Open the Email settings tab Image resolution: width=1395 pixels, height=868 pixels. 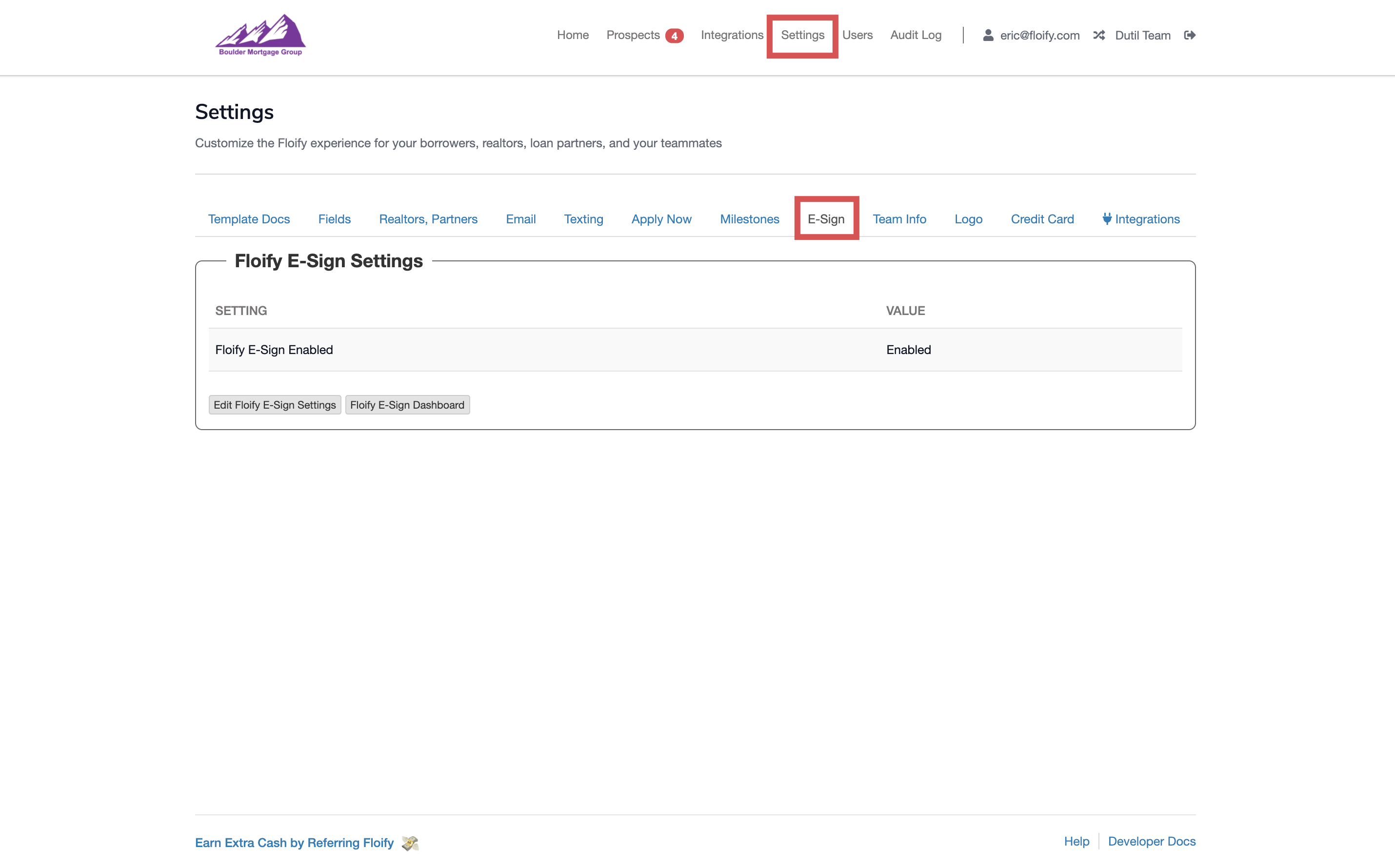520,219
